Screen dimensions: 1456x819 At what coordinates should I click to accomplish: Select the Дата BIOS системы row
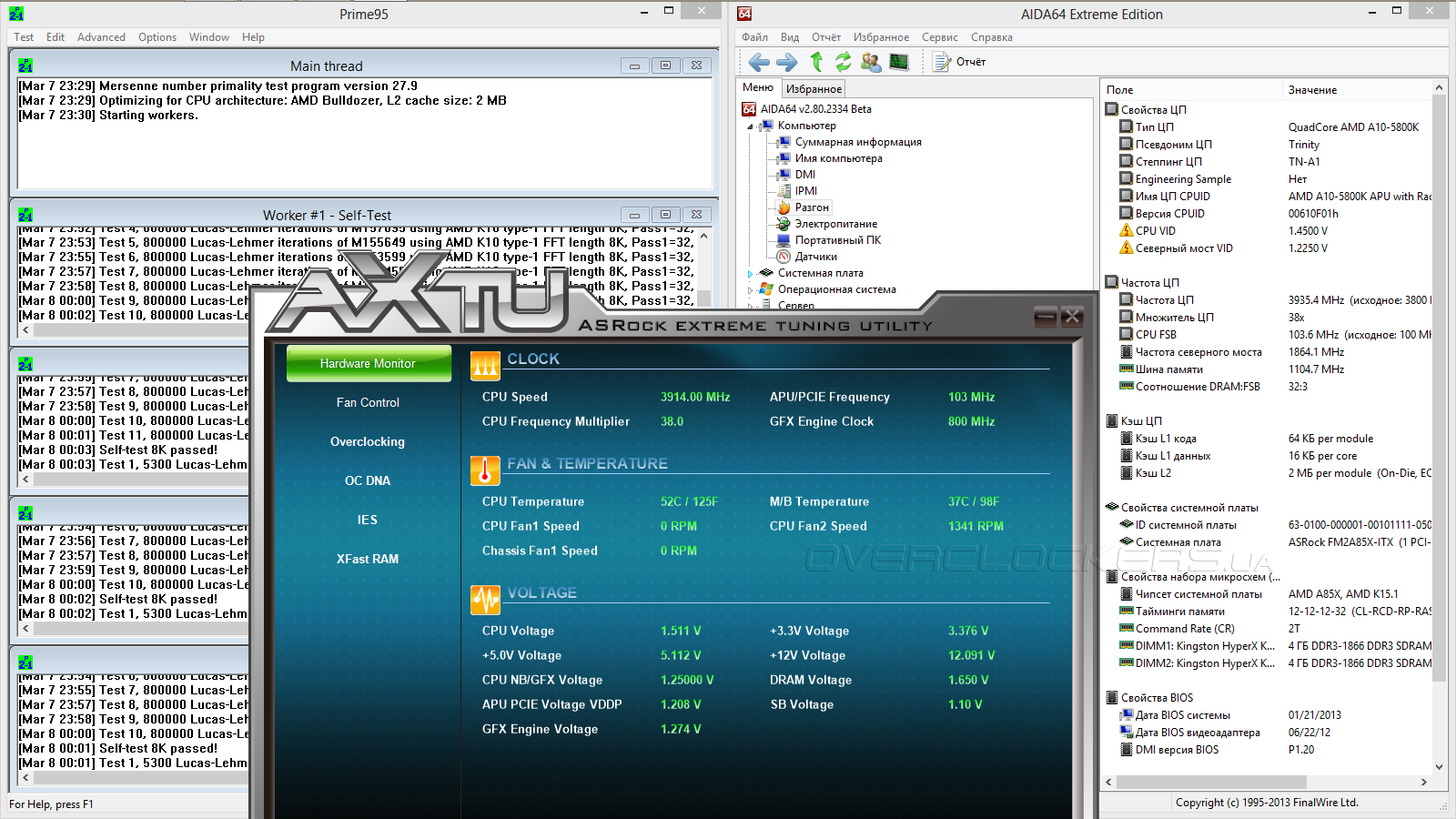pos(1269,715)
